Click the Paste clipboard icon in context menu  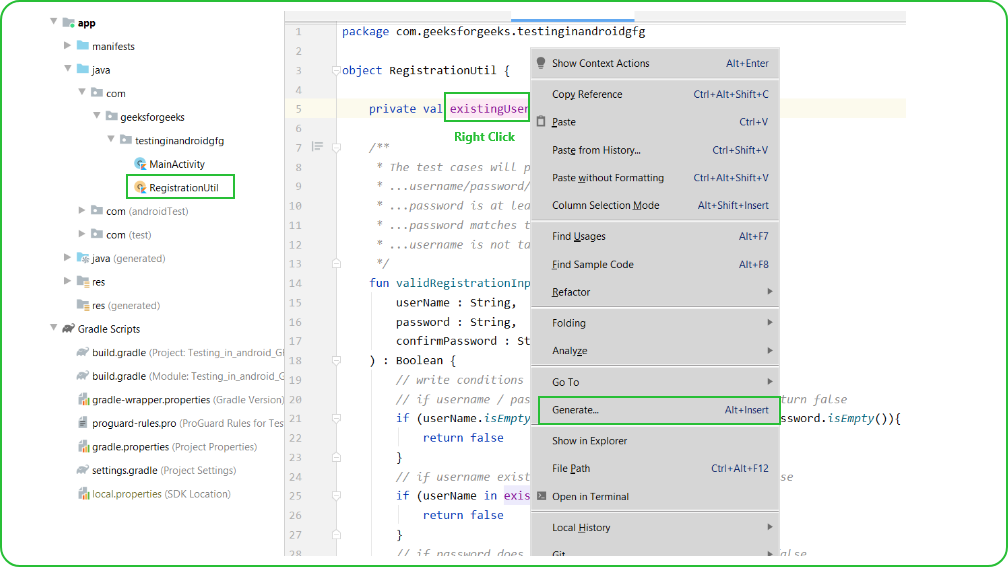coord(541,122)
